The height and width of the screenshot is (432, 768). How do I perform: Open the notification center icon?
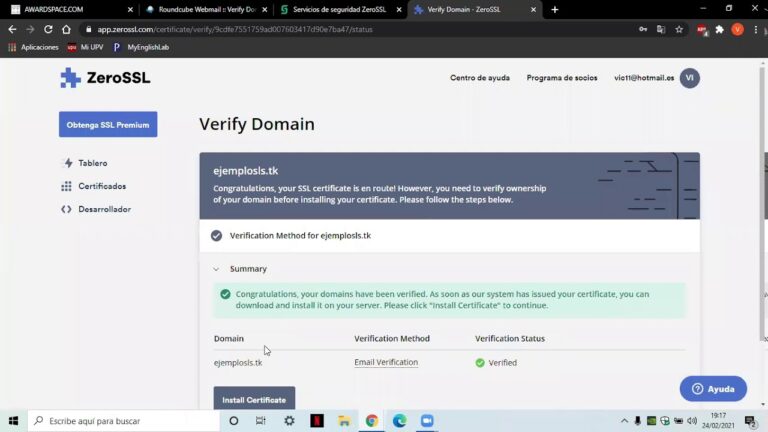pos(749,421)
